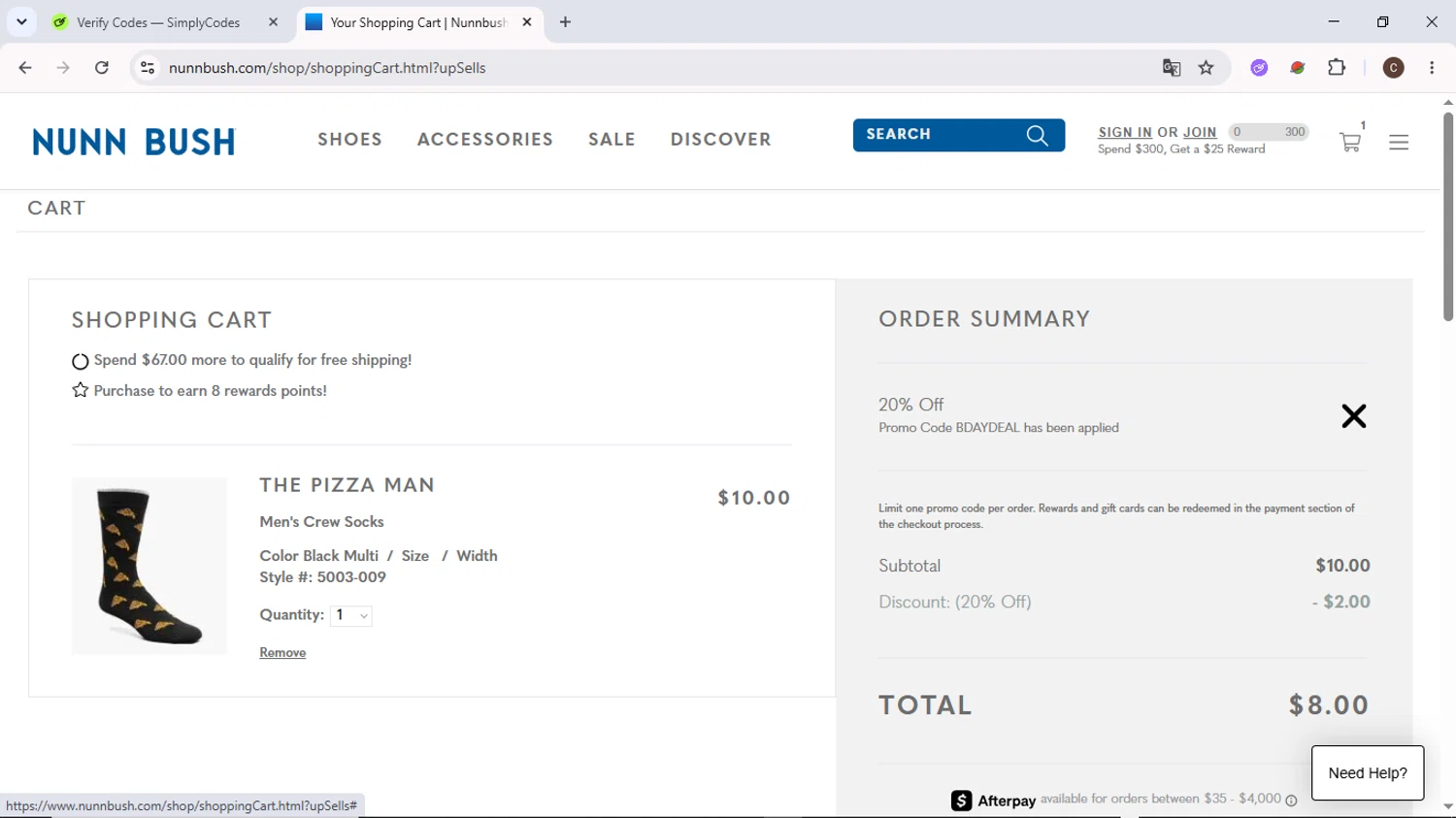This screenshot has width=1456, height=818.
Task: Click the Need Help? button
Action: [x=1368, y=773]
